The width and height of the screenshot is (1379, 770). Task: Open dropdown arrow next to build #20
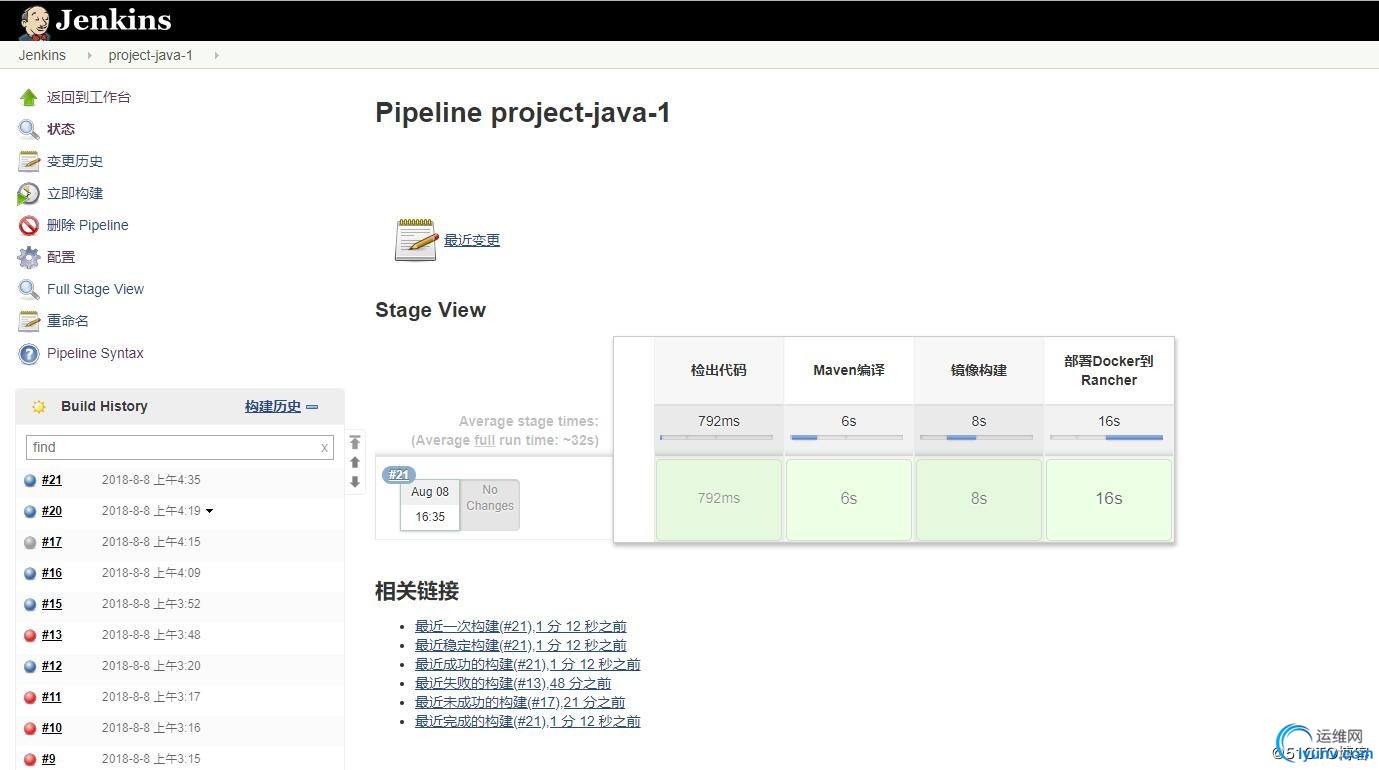point(209,511)
